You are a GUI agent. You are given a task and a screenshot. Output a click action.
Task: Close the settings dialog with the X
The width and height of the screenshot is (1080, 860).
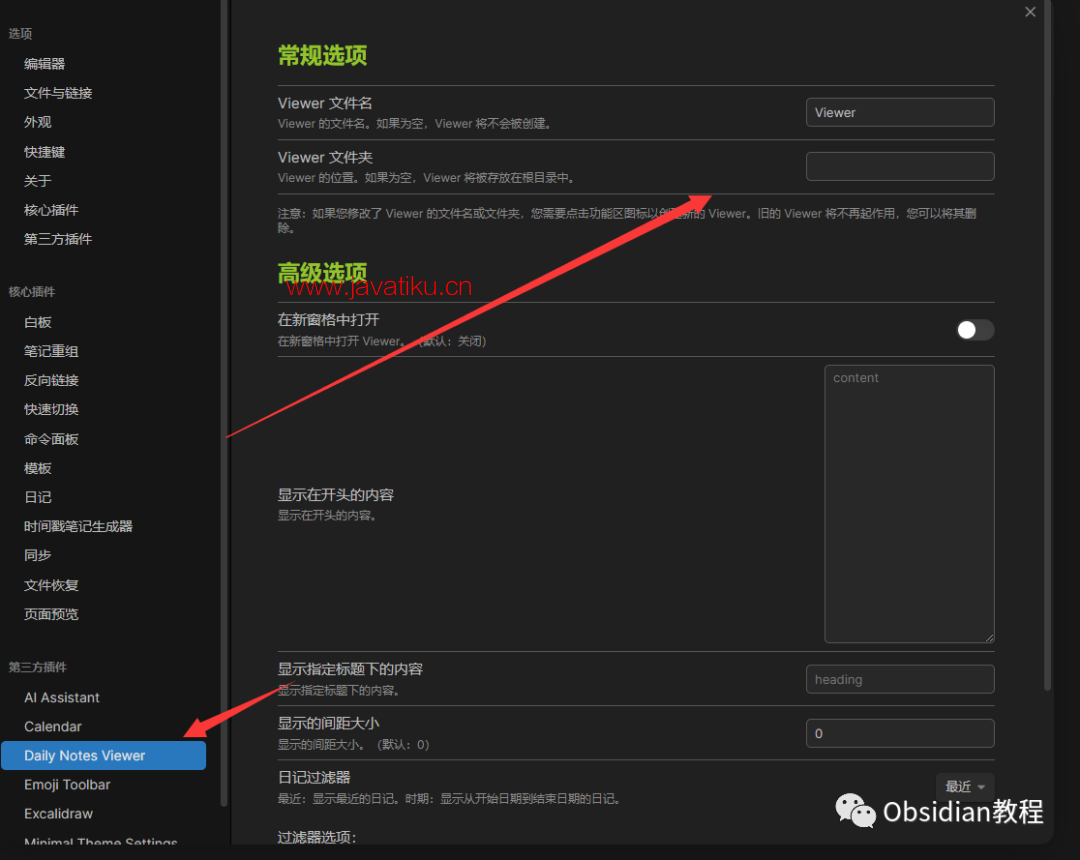coord(1030,12)
